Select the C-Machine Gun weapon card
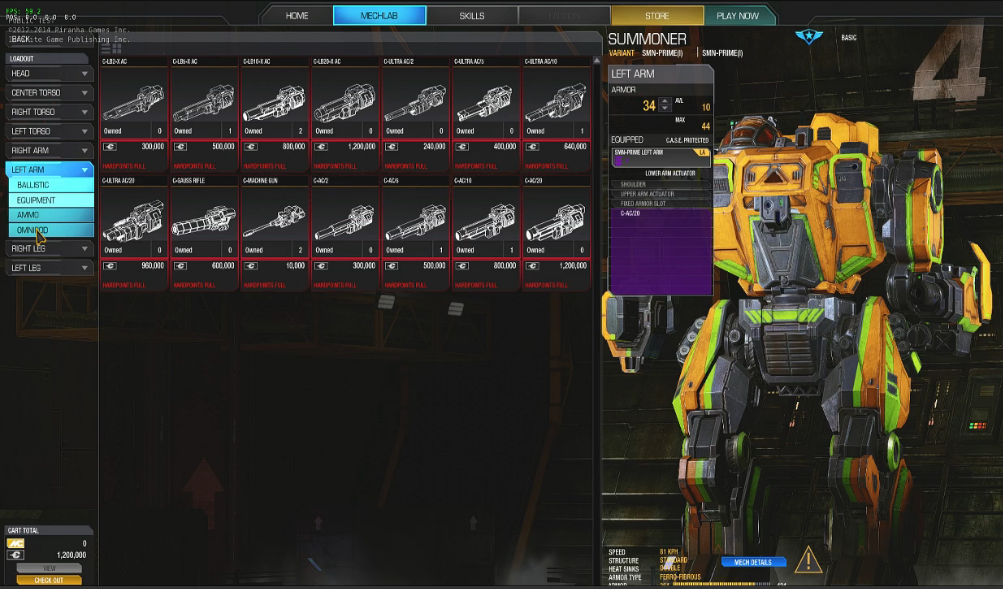The image size is (1003, 589). click(x=274, y=233)
